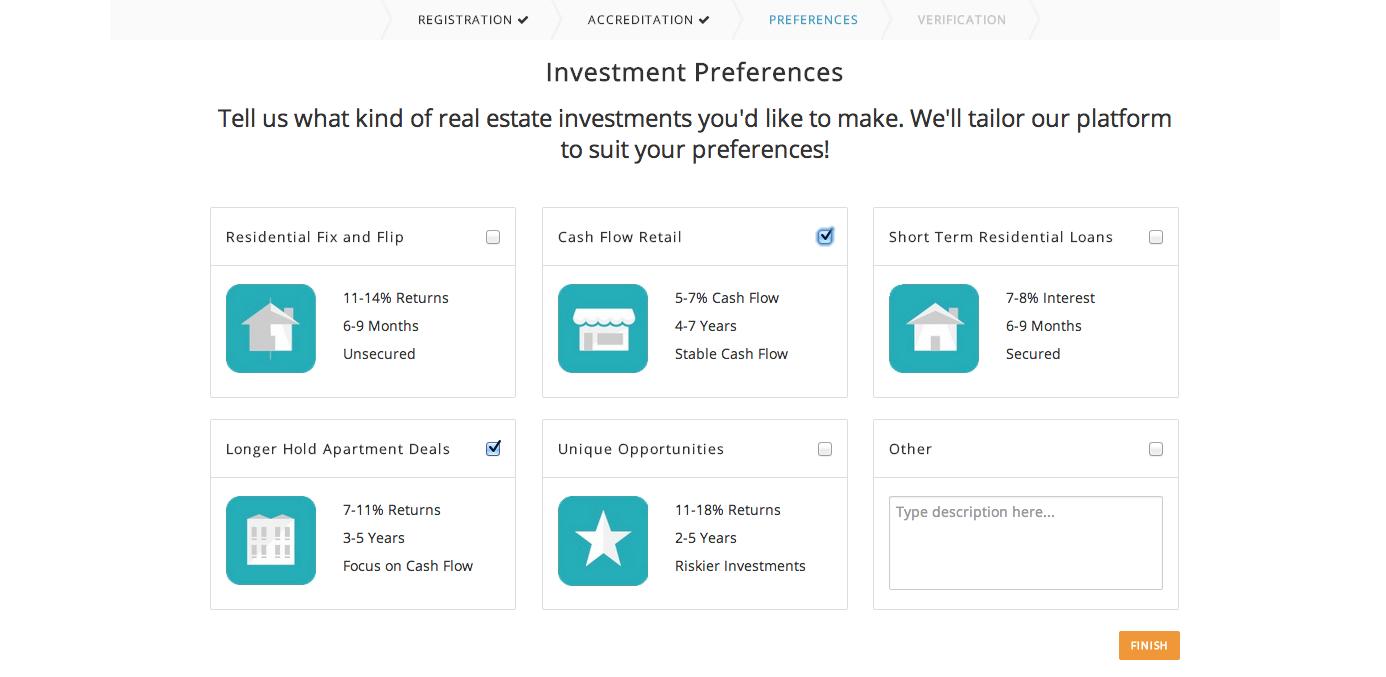Click the checkmark beside Accreditation step
Viewport: 1386px width, 677px height.
(x=704, y=20)
